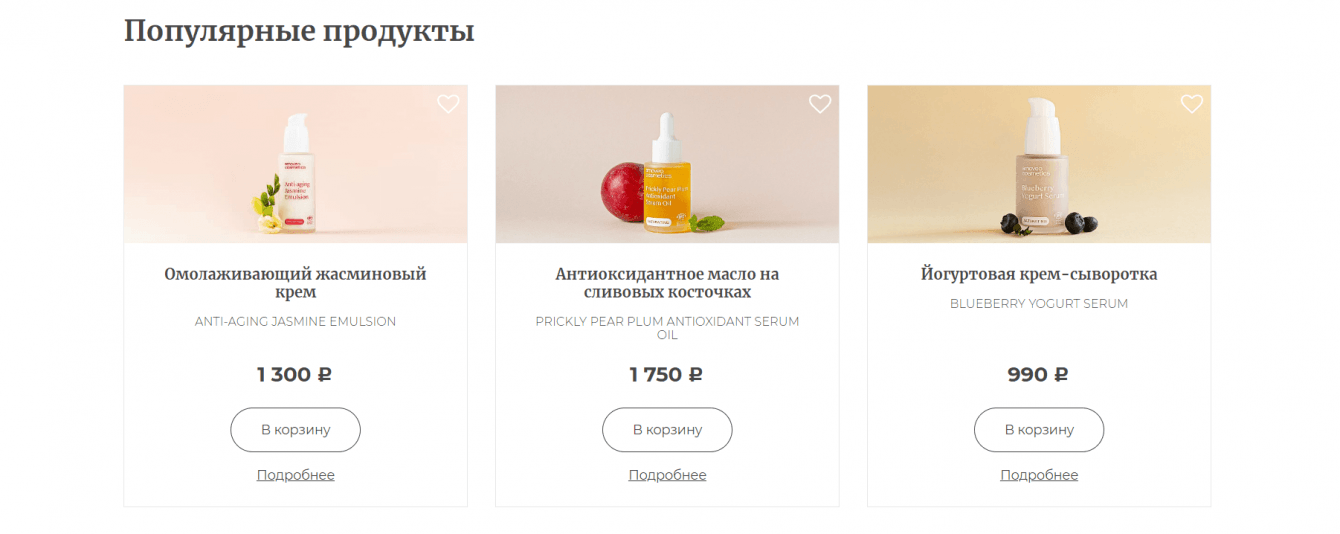Click the 1 750 ₽ price label
This screenshot has height=534, width=1340.
coord(666,375)
